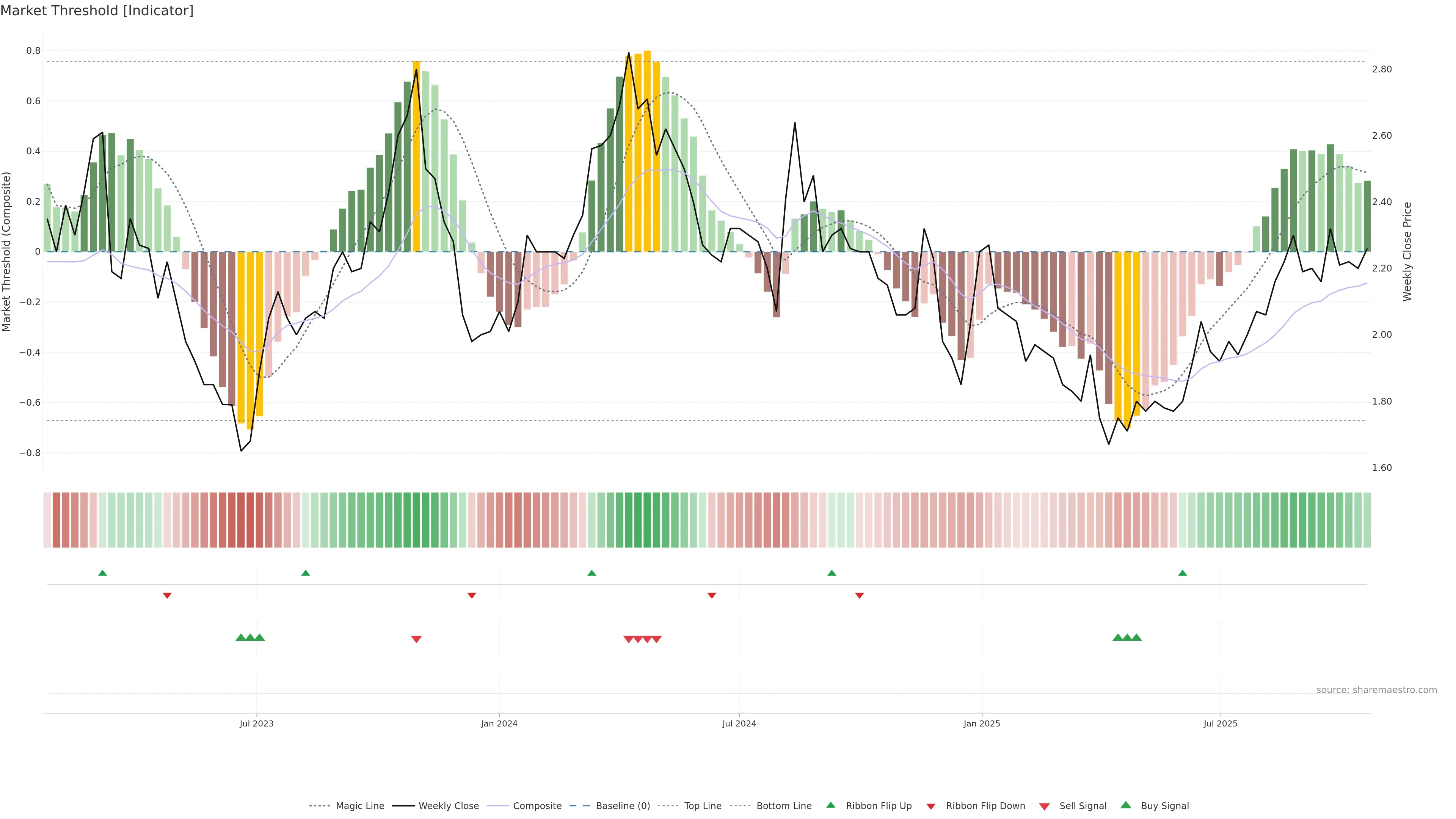Toggle the Top Line legend entry

pyautogui.click(x=703, y=806)
